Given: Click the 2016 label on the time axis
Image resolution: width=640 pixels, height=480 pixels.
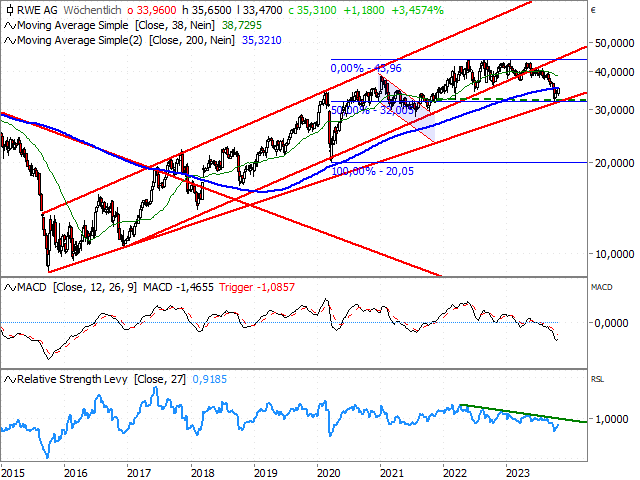Looking at the screenshot, I should (76, 473).
